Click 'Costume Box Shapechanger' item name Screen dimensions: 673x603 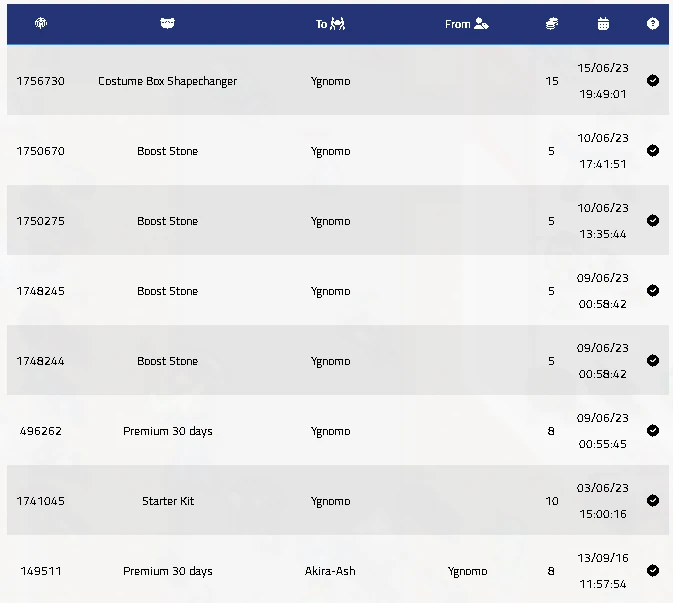point(167,82)
